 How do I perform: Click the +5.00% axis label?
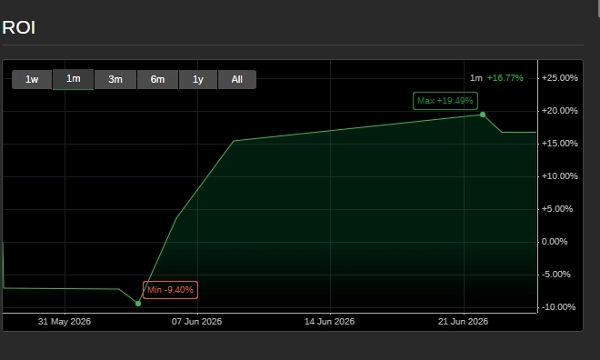click(x=557, y=209)
